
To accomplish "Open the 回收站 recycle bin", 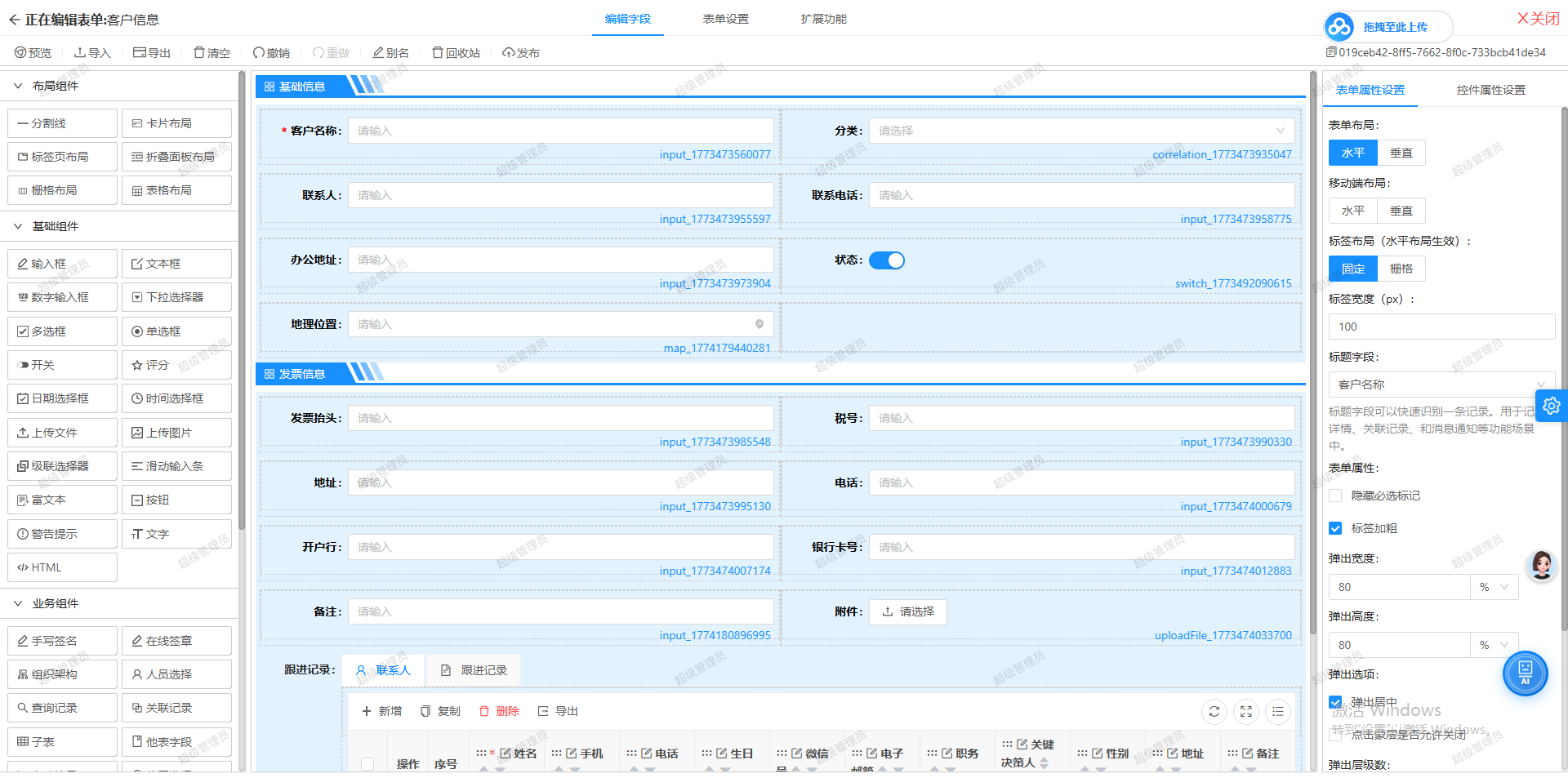I will pos(456,53).
